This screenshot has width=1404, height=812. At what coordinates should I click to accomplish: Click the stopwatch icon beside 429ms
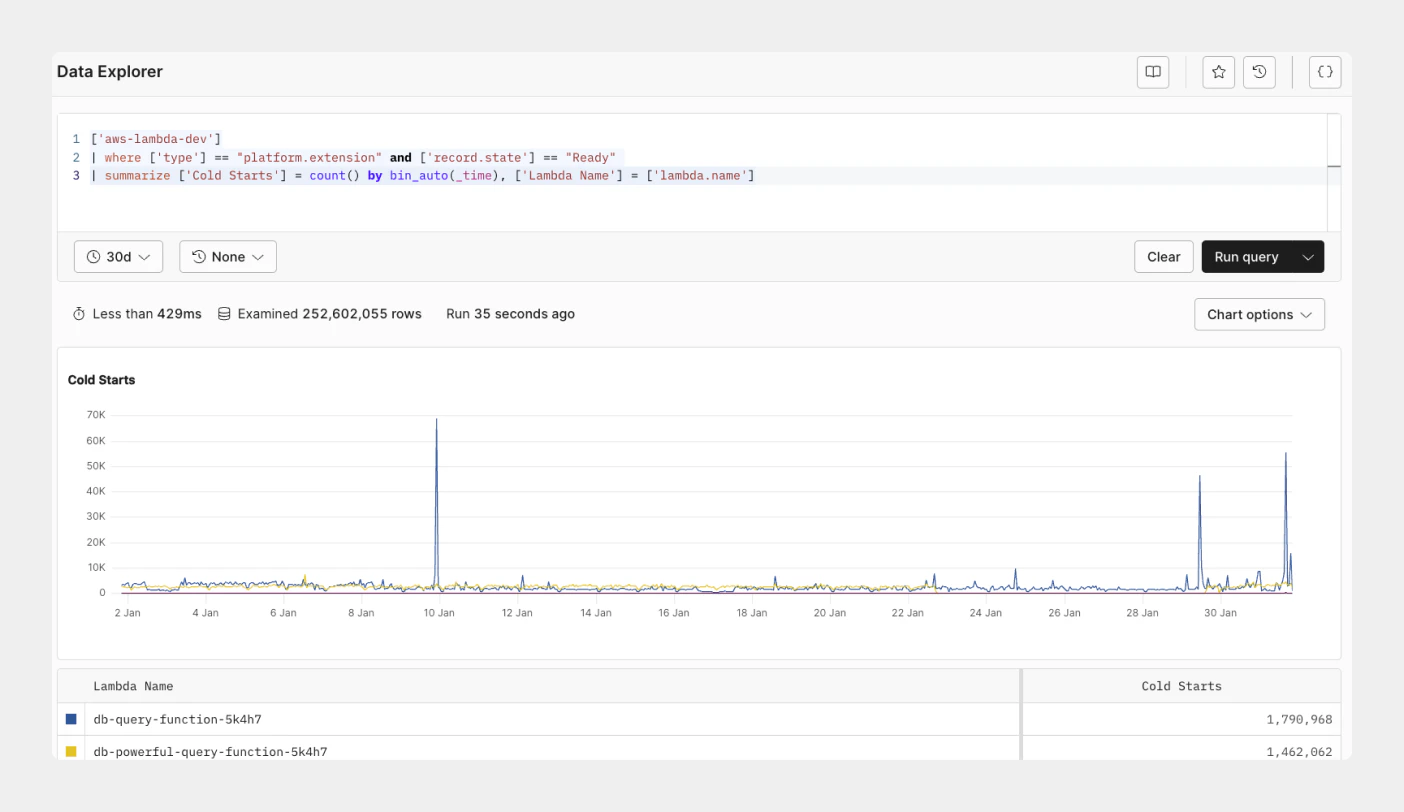click(x=79, y=313)
